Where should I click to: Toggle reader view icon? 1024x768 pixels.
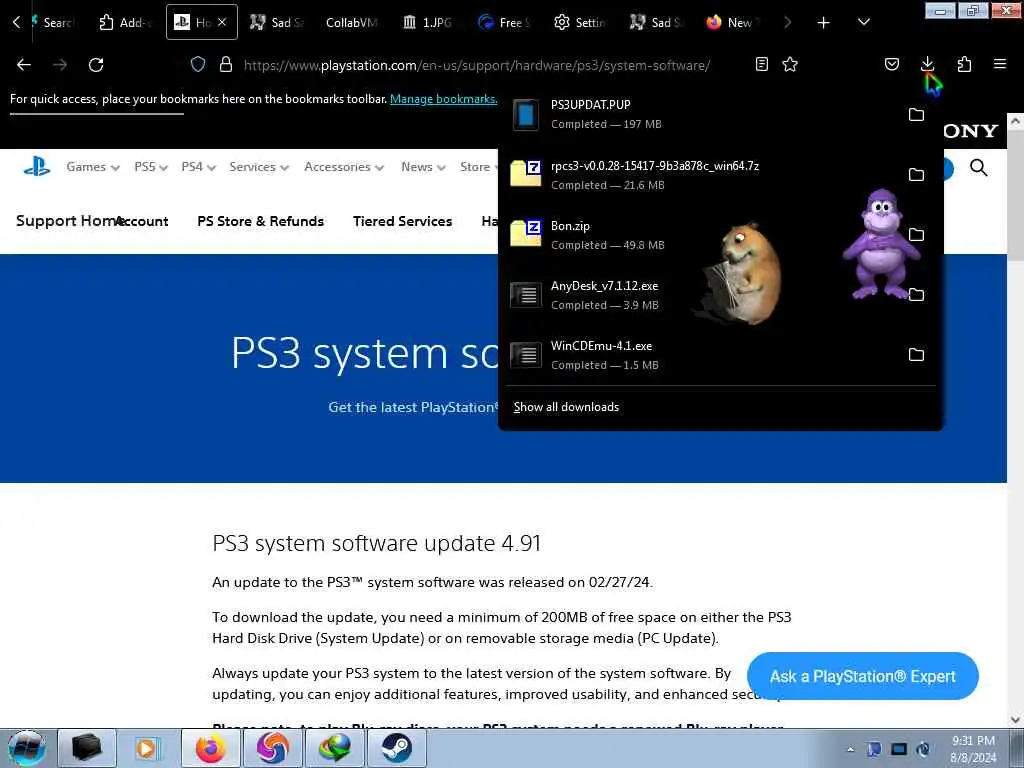pyautogui.click(x=761, y=64)
